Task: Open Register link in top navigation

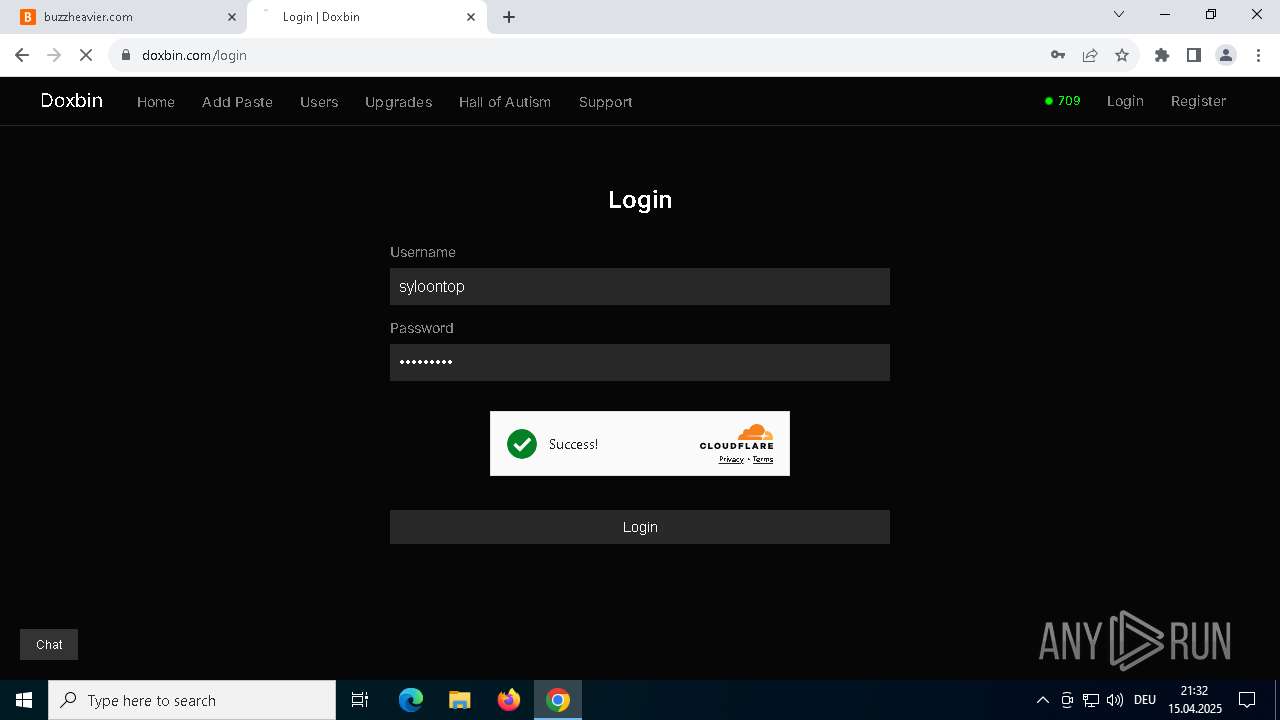Action: click(1198, 101)
